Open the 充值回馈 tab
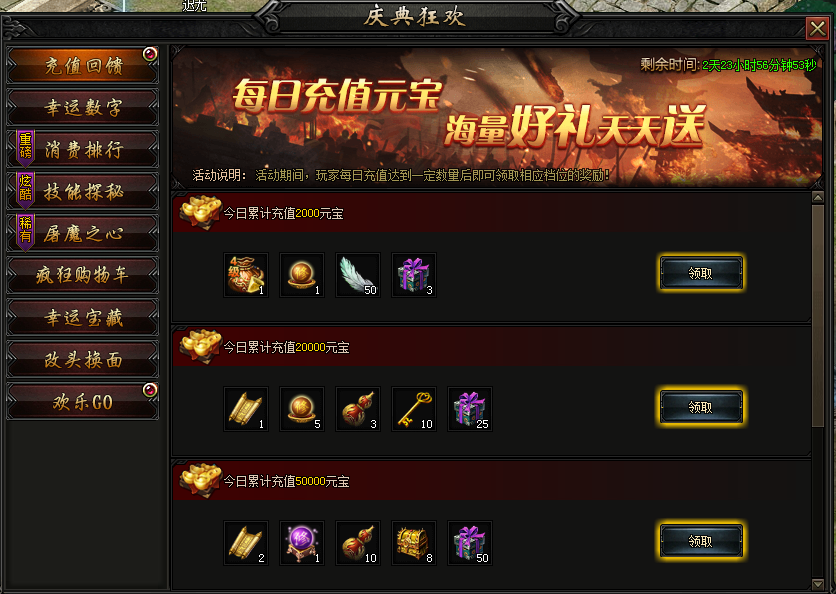This screenshot has width=836, height=594. 83,66
